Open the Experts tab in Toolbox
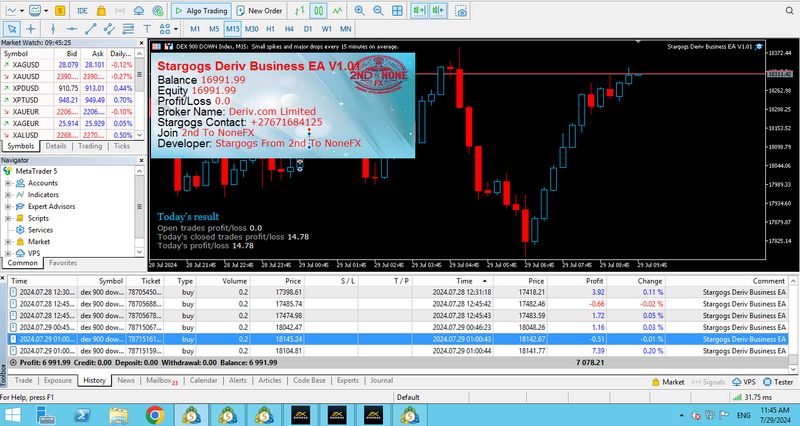This screenshot has height=426, width=800. pyautogui.click(x=348, y=381)
